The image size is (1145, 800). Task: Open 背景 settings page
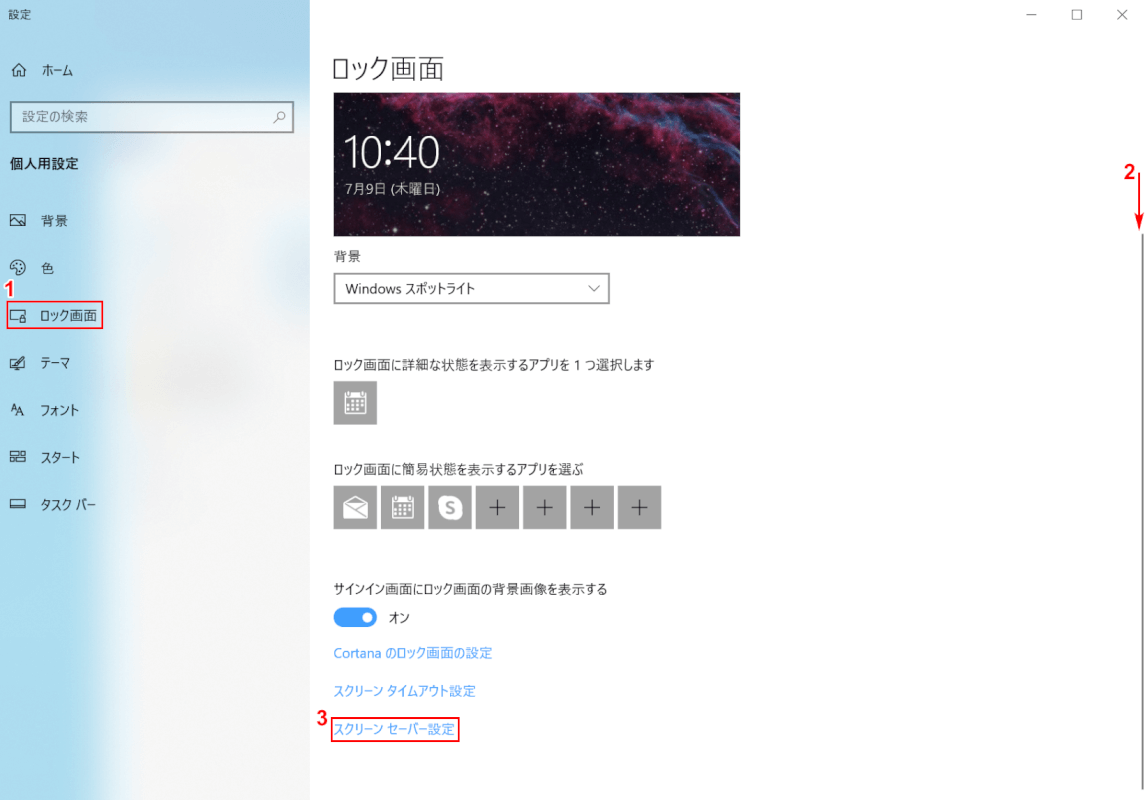click(x=54, y=221)
